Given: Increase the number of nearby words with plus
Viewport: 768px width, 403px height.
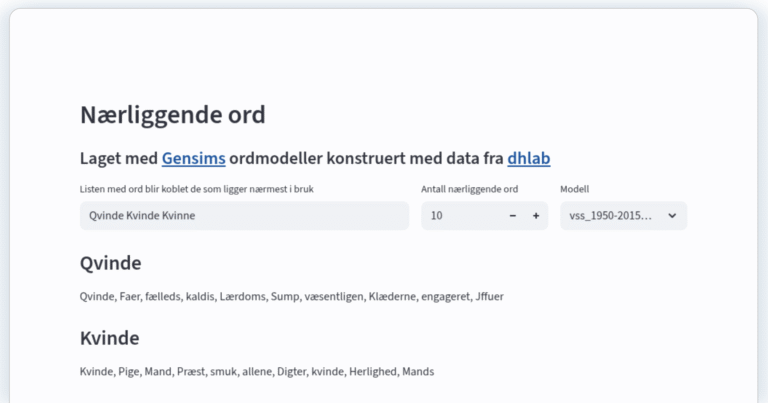Looking at the screenshot, I should tap(536, 216).
